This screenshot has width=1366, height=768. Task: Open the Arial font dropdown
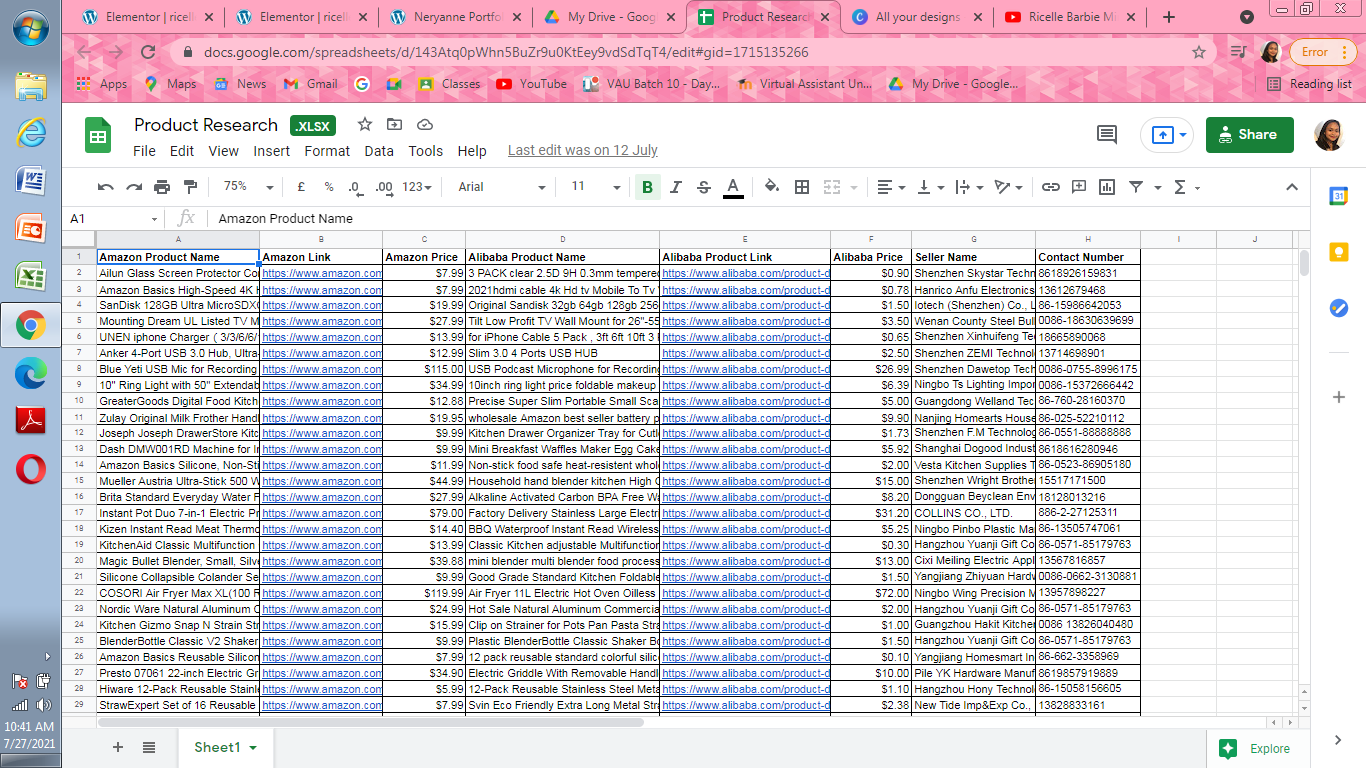tap(502, 187)
